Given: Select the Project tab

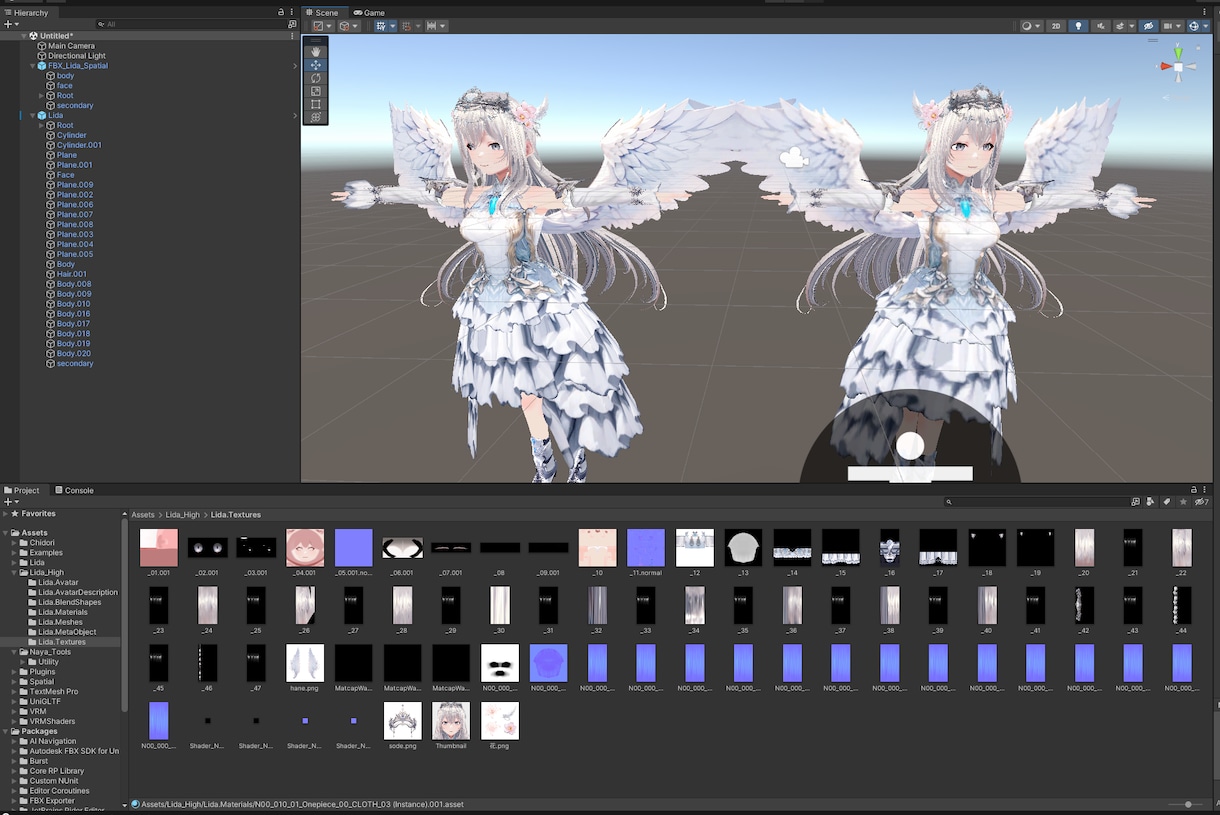Looking at the screenshot, I should pyautogui.click(x=22, y=490).
